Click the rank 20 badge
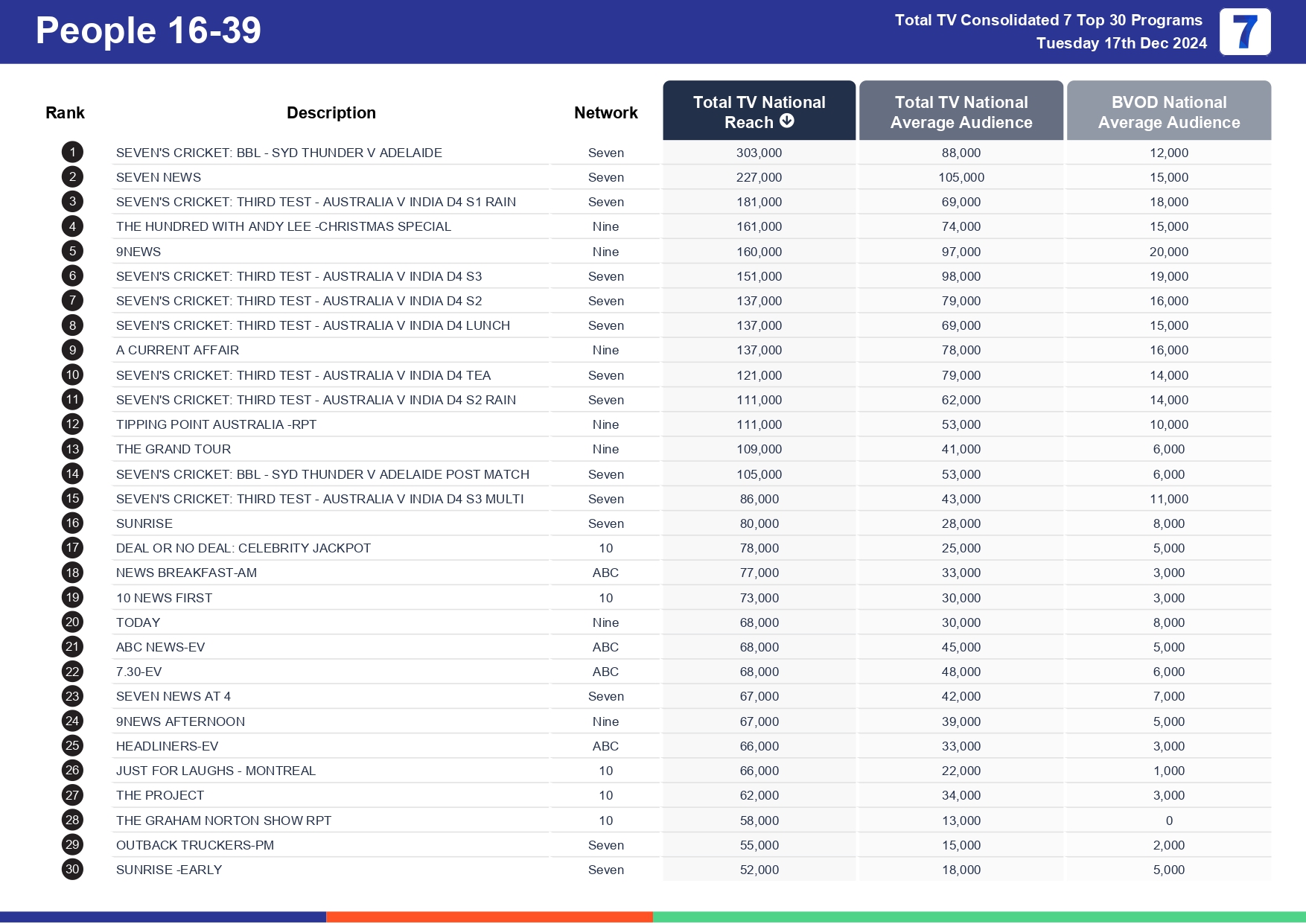The height and width of the screenshot is (924, 1306). pos(71,622)
